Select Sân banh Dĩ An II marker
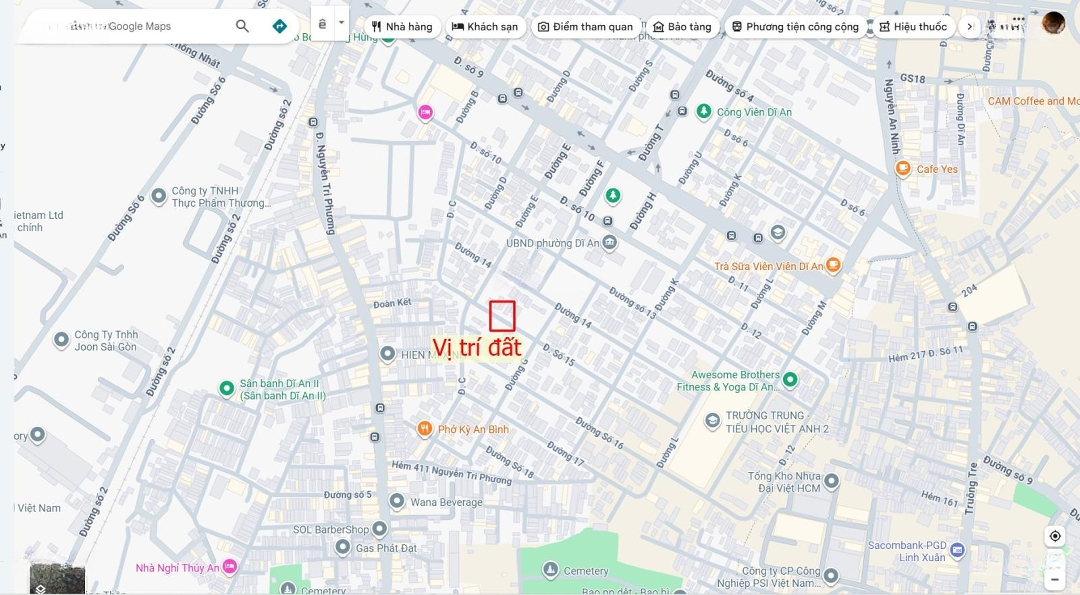 click(227, 389)
